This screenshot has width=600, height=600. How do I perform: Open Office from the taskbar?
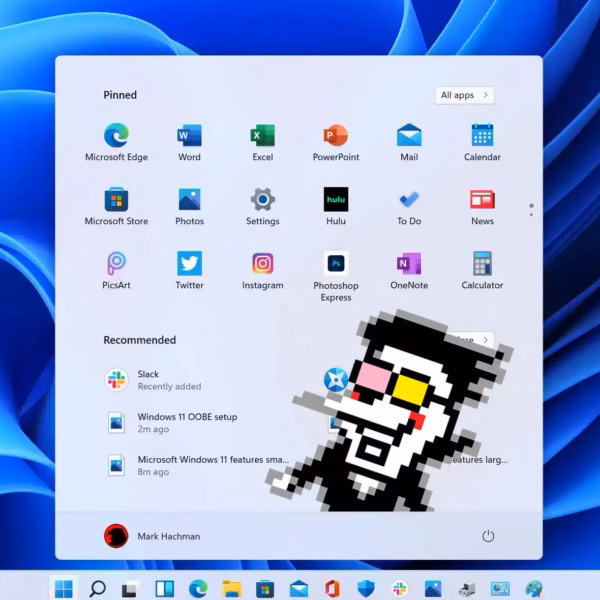pyautogui.click(x=332, y=589)
